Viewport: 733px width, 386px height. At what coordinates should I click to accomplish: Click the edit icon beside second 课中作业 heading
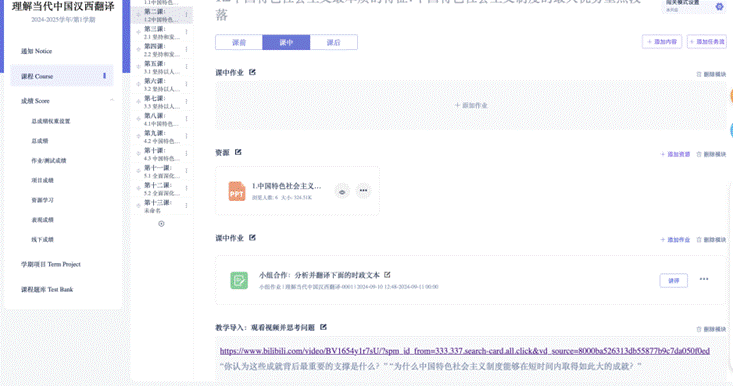pyautogui.click(x=252, y=237)
